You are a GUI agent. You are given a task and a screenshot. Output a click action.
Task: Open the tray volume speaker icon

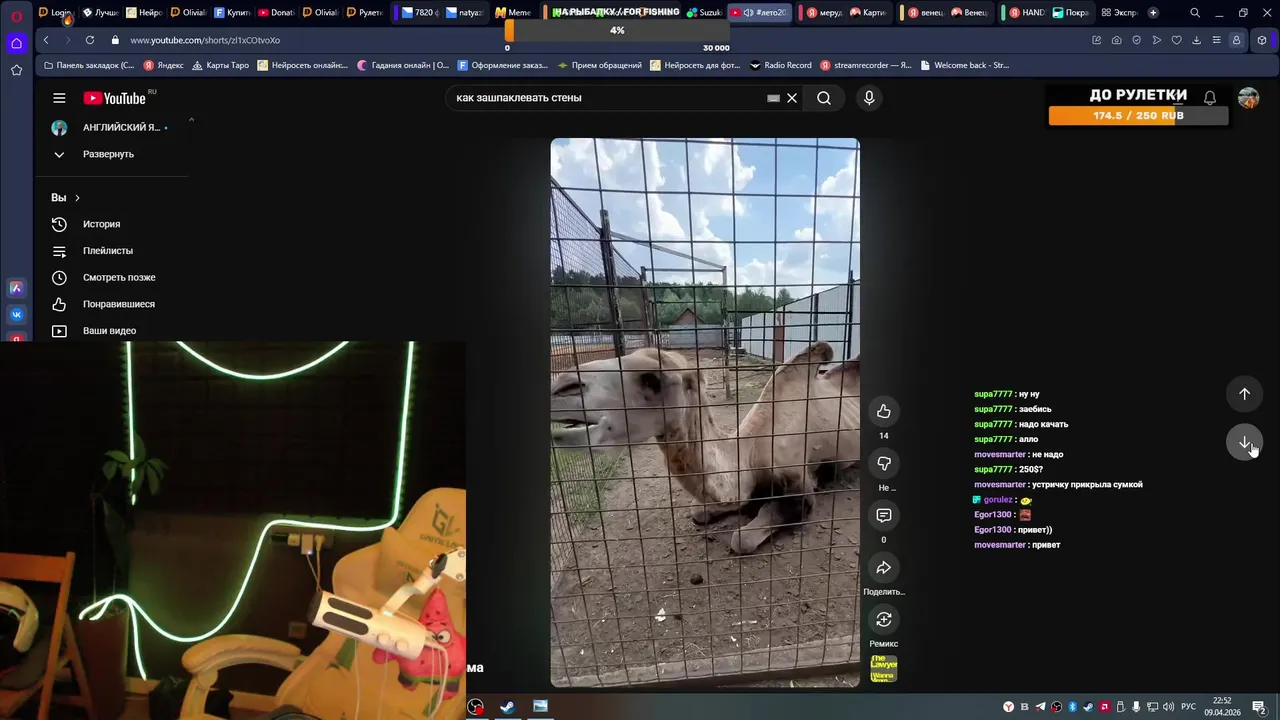pos(1168,707)
